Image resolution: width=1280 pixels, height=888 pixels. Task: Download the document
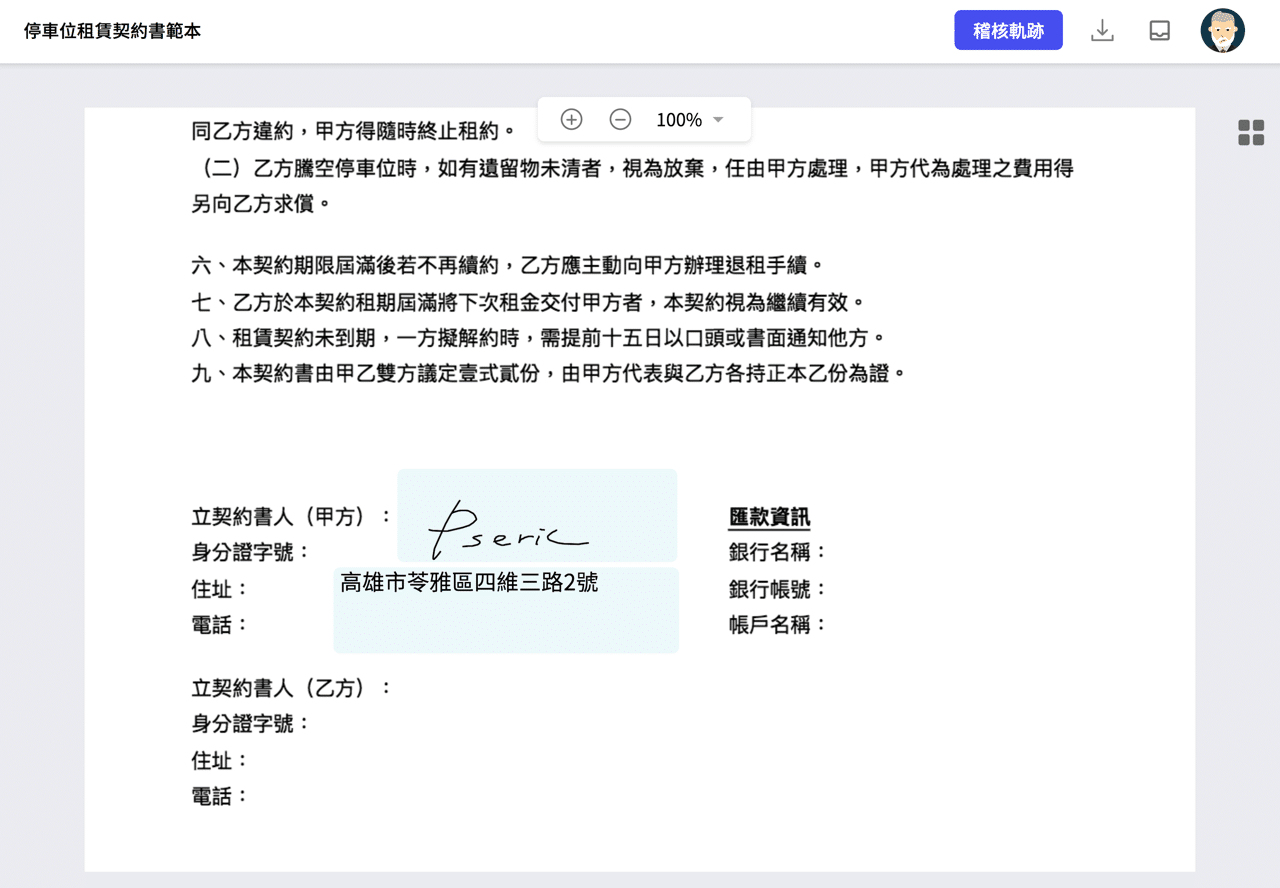click(1102, 31)
